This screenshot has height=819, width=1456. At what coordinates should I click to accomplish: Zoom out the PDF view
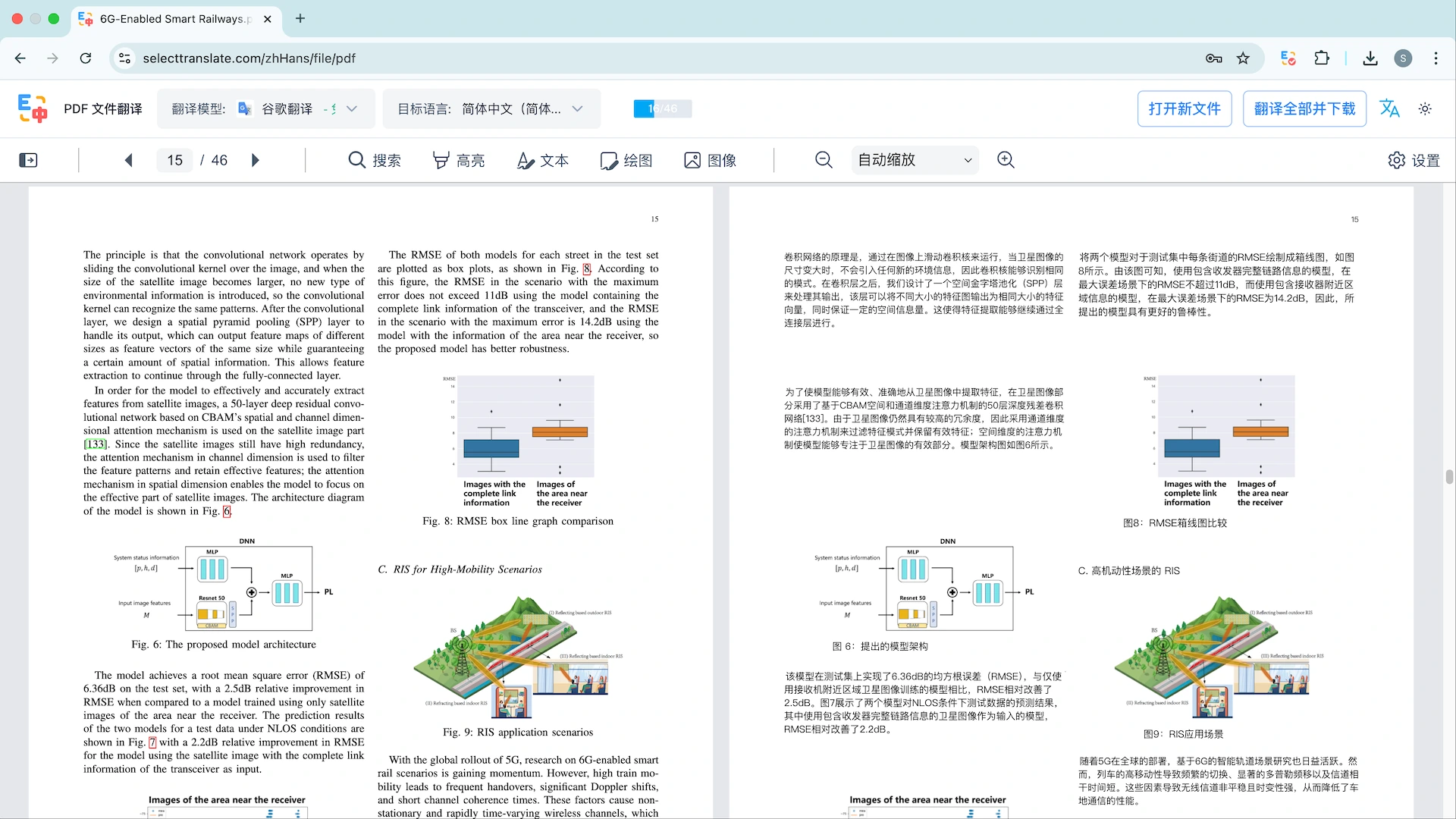point(824,160)
